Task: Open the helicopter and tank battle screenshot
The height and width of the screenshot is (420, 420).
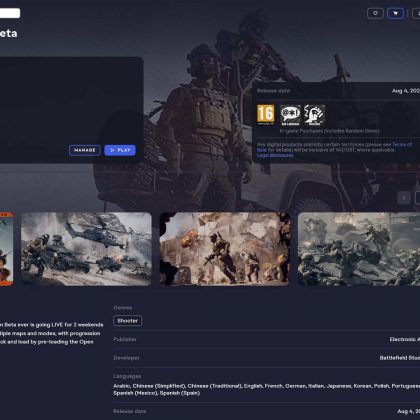Action: (x=86, y=249)
